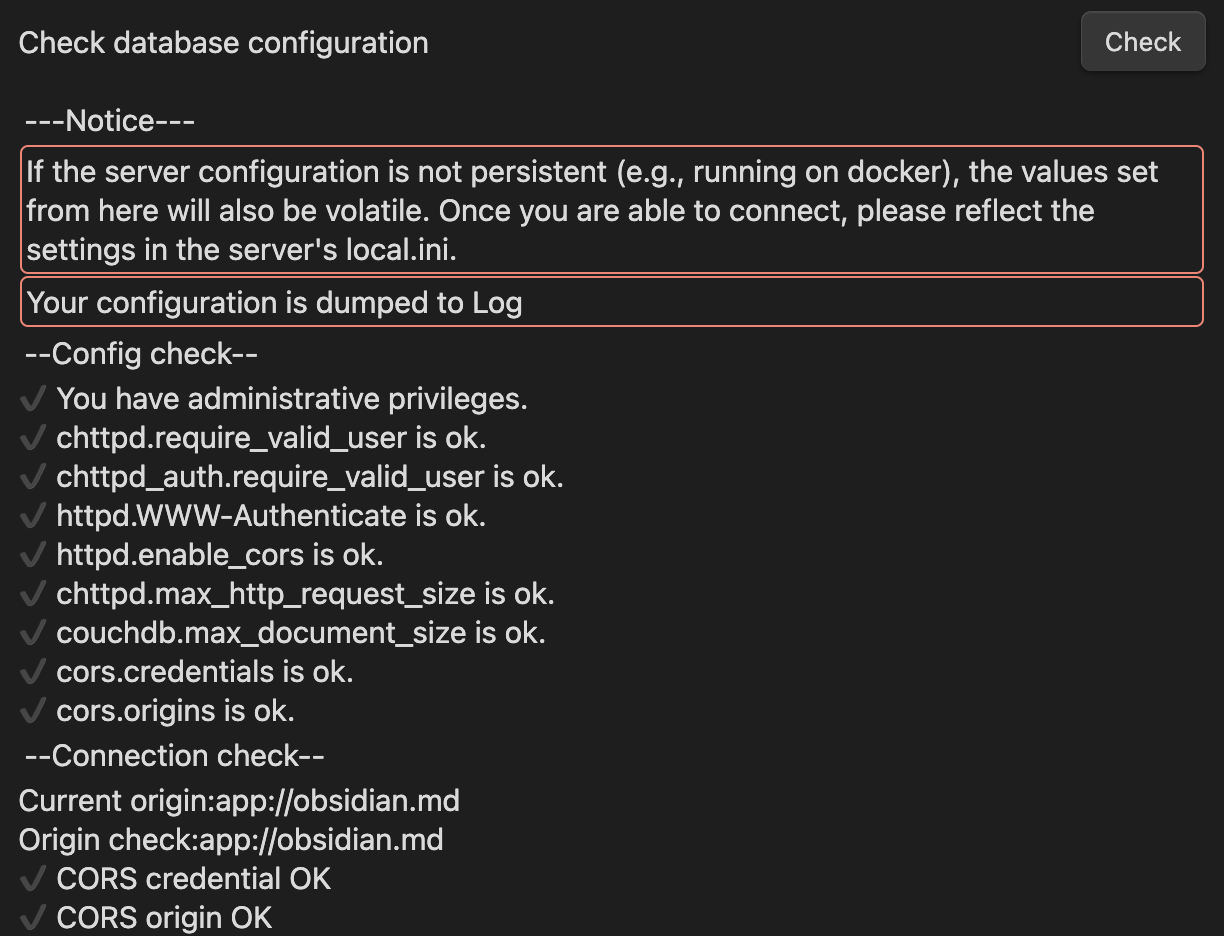Click the checkmark beside administrative privileges
This screenshot has height=936, width=1224.
click(33, 400)
